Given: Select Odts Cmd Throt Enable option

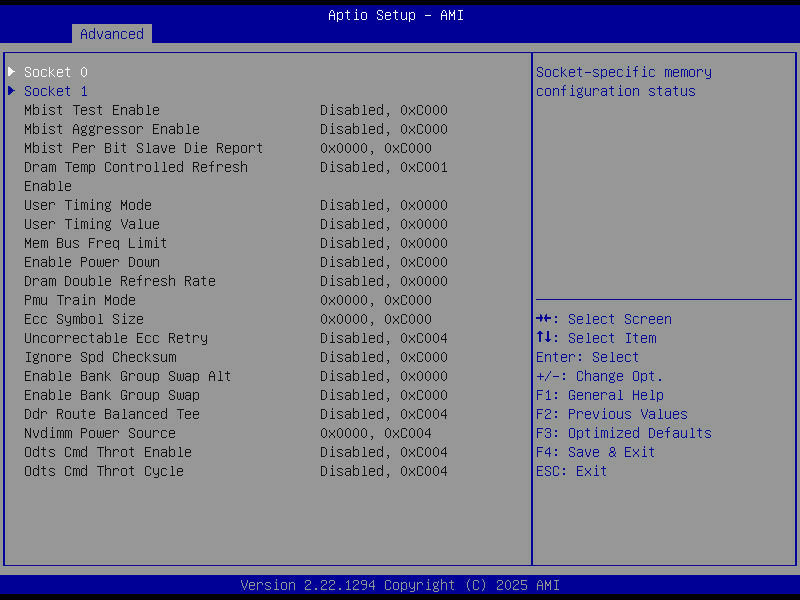Looking at the screenshot, I should coord(107,451).
